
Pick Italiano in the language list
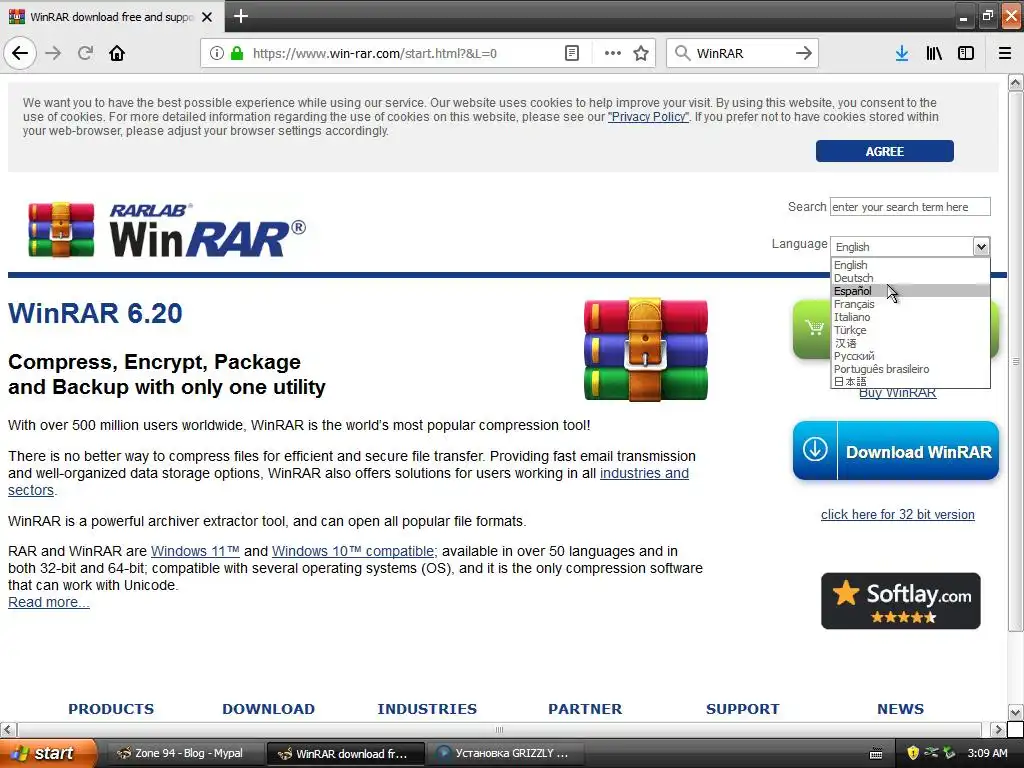pyautogui.click(x=911, y=317)
